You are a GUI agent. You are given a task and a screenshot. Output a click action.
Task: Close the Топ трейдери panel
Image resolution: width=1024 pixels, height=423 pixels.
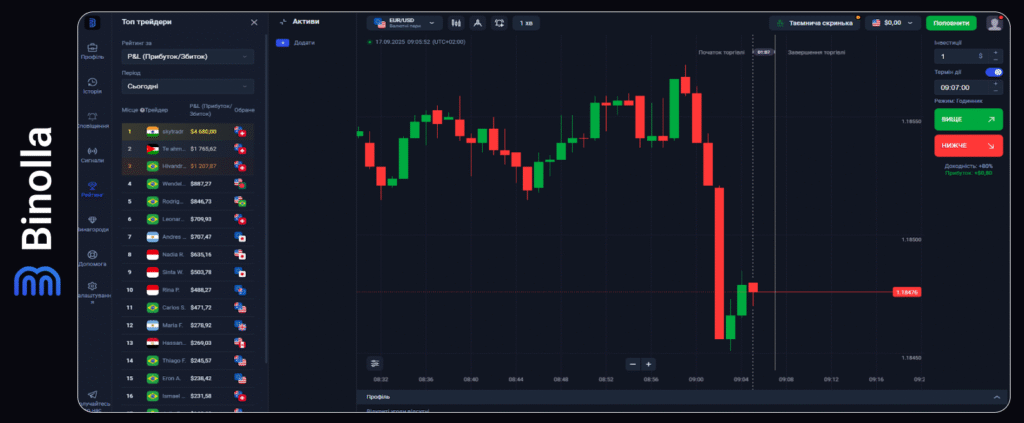(x=254, y=21)
